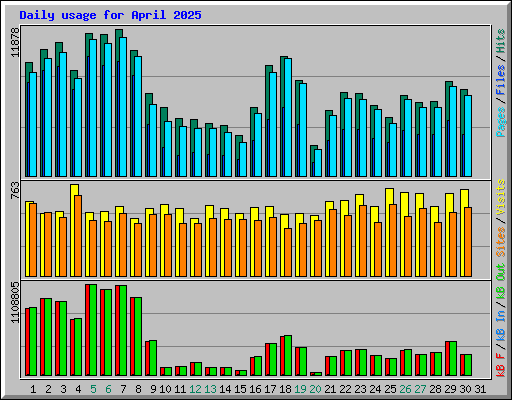Click day label 25 on the x-axis
This screenshot has width=512, height=400.
[390, 389]
